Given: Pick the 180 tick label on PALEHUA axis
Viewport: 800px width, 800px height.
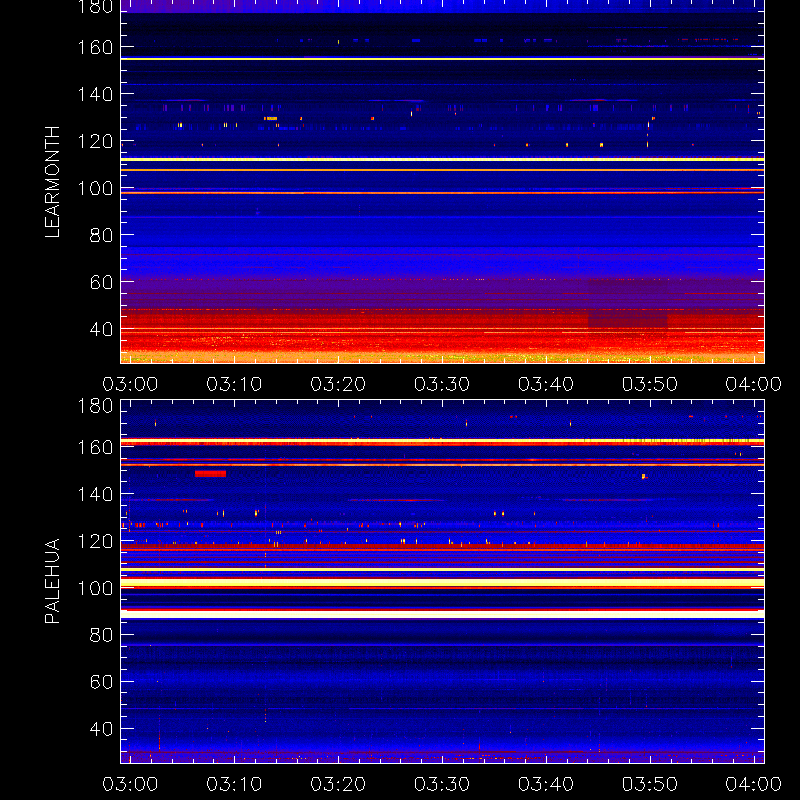Looking at the screenshot, I should pos(95,406).
